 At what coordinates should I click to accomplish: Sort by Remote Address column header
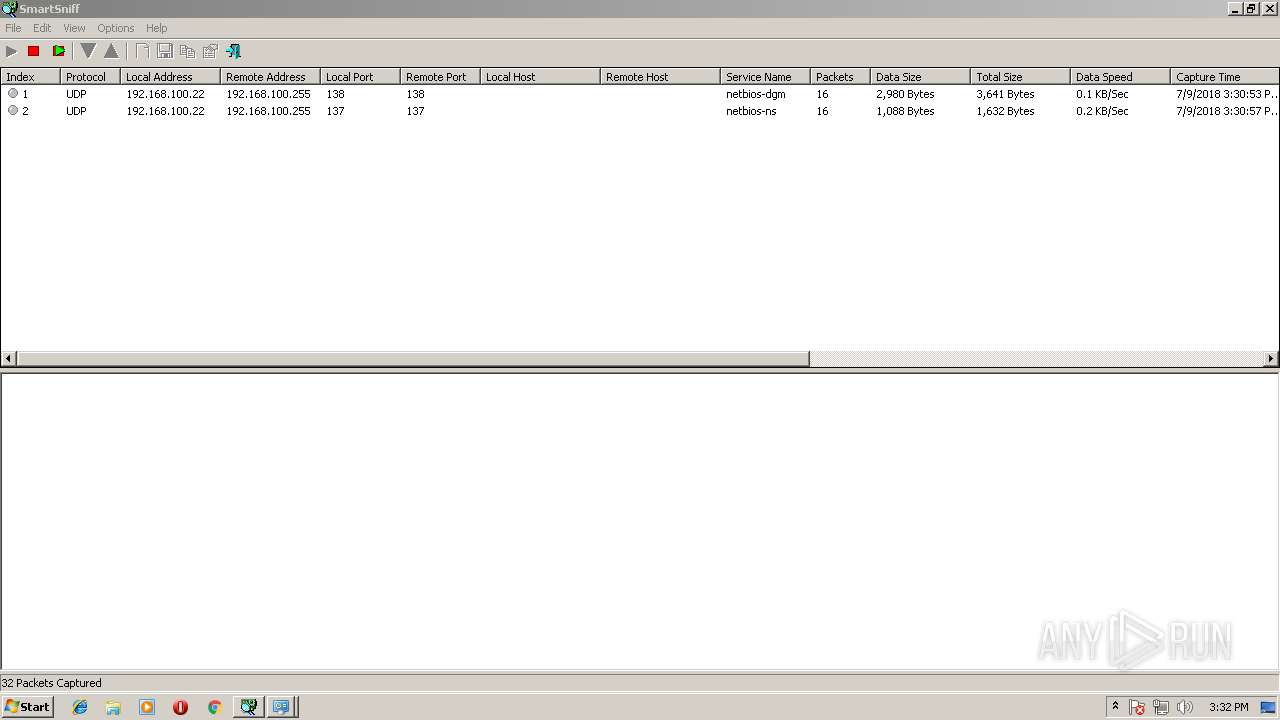click(270, 77)
